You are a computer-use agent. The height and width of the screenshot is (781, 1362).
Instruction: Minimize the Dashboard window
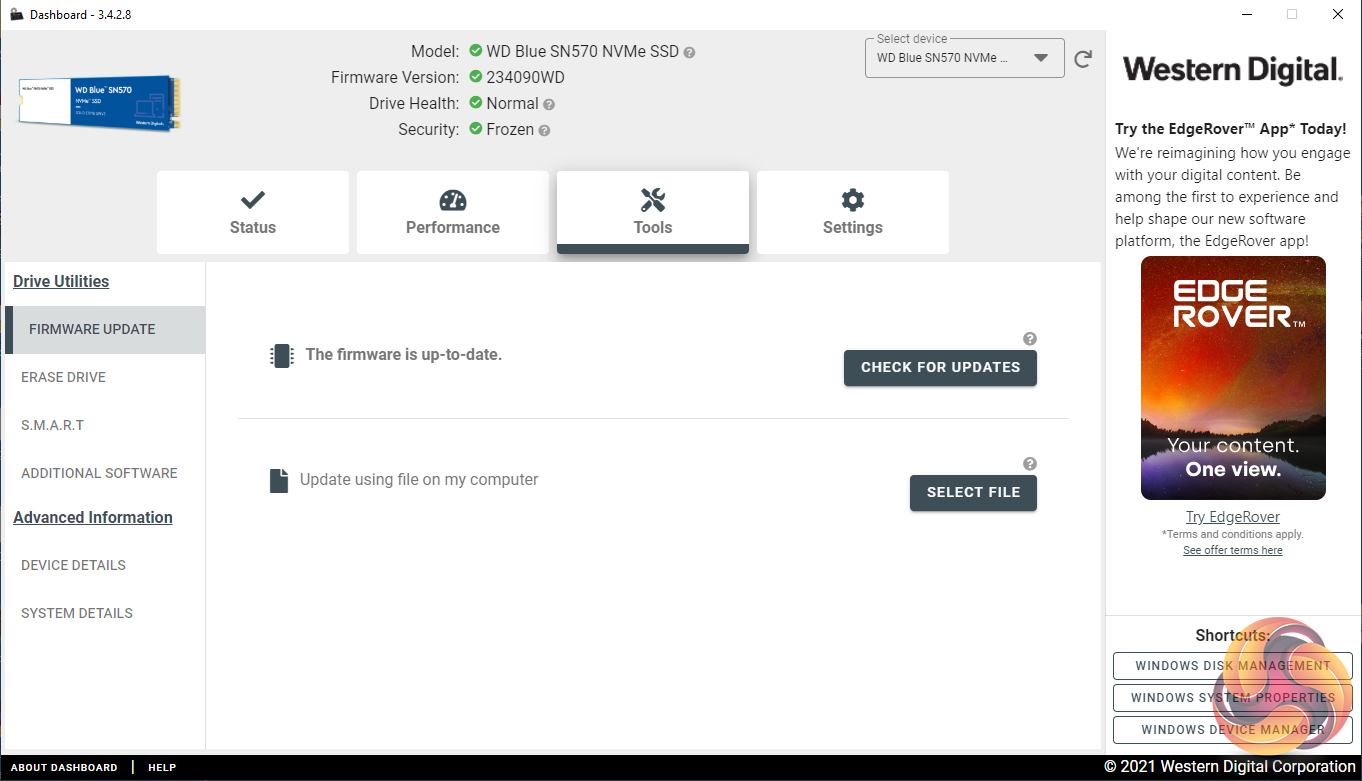[1246, 14]
